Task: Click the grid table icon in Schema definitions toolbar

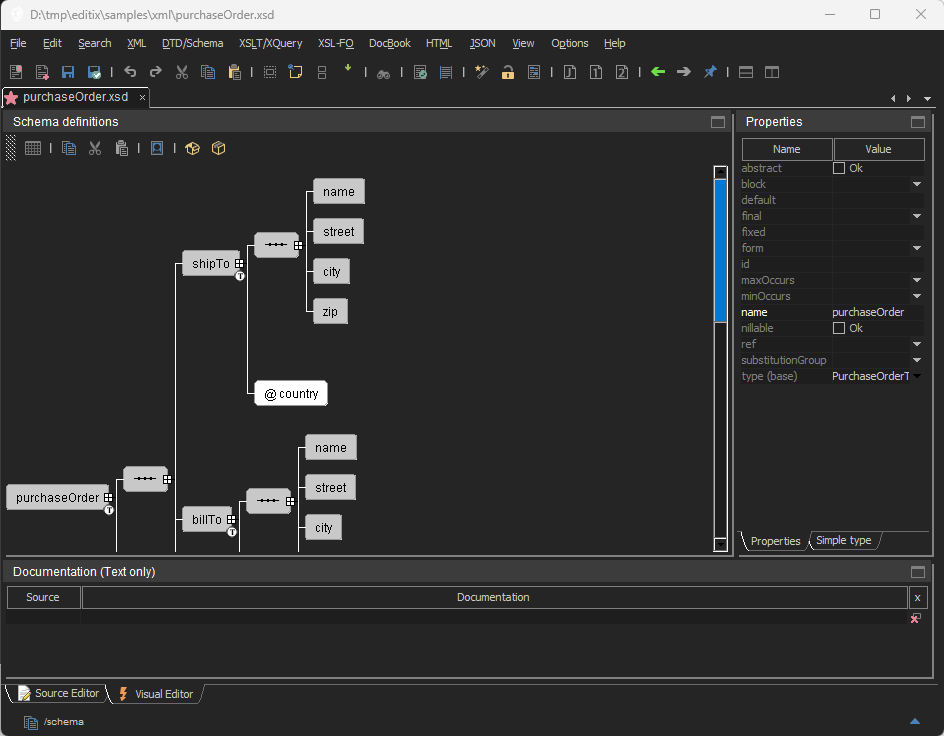Action: pyautogui.click(x=33, y=148)
